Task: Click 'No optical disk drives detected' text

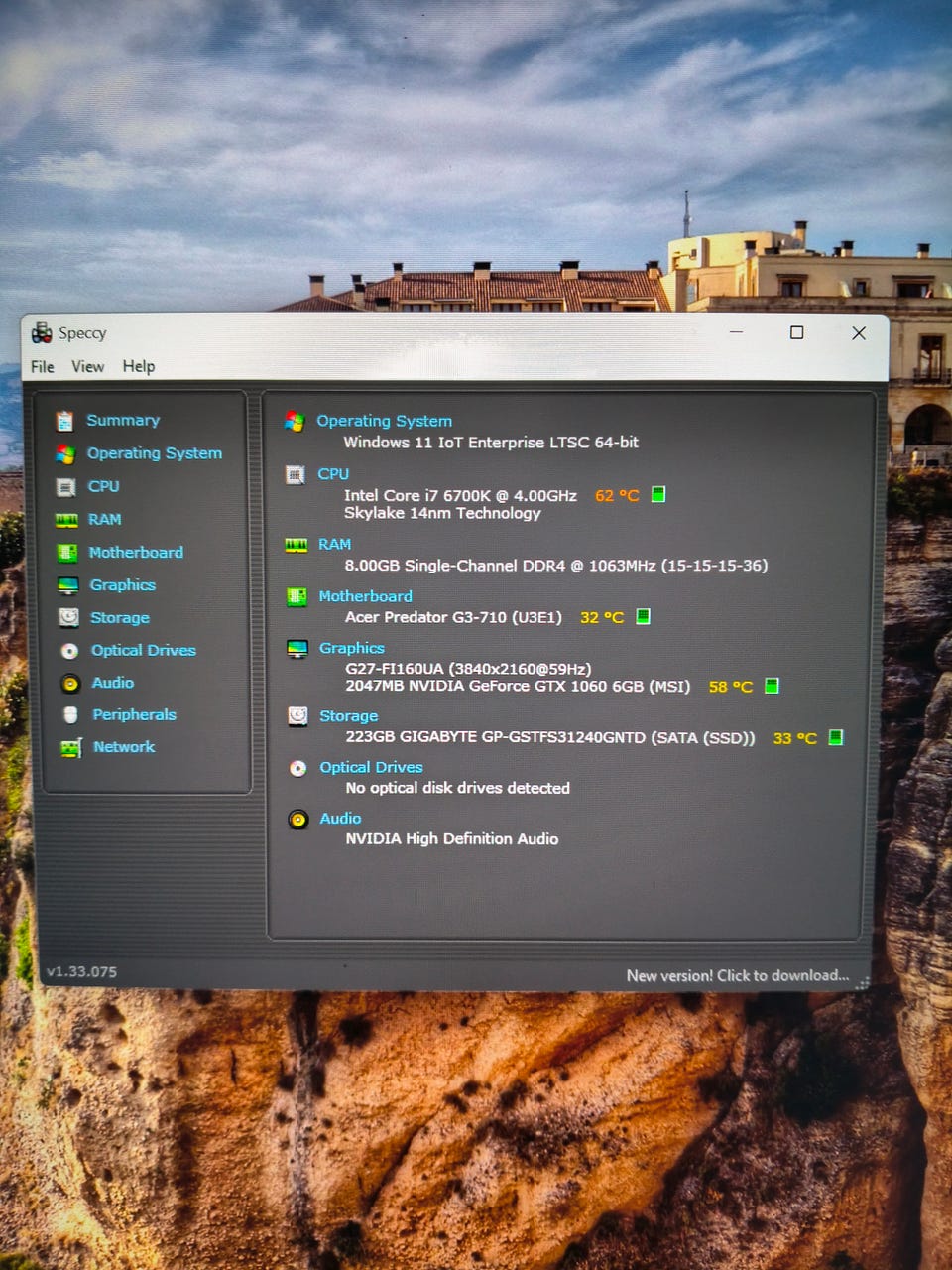Action: point(458,788)
